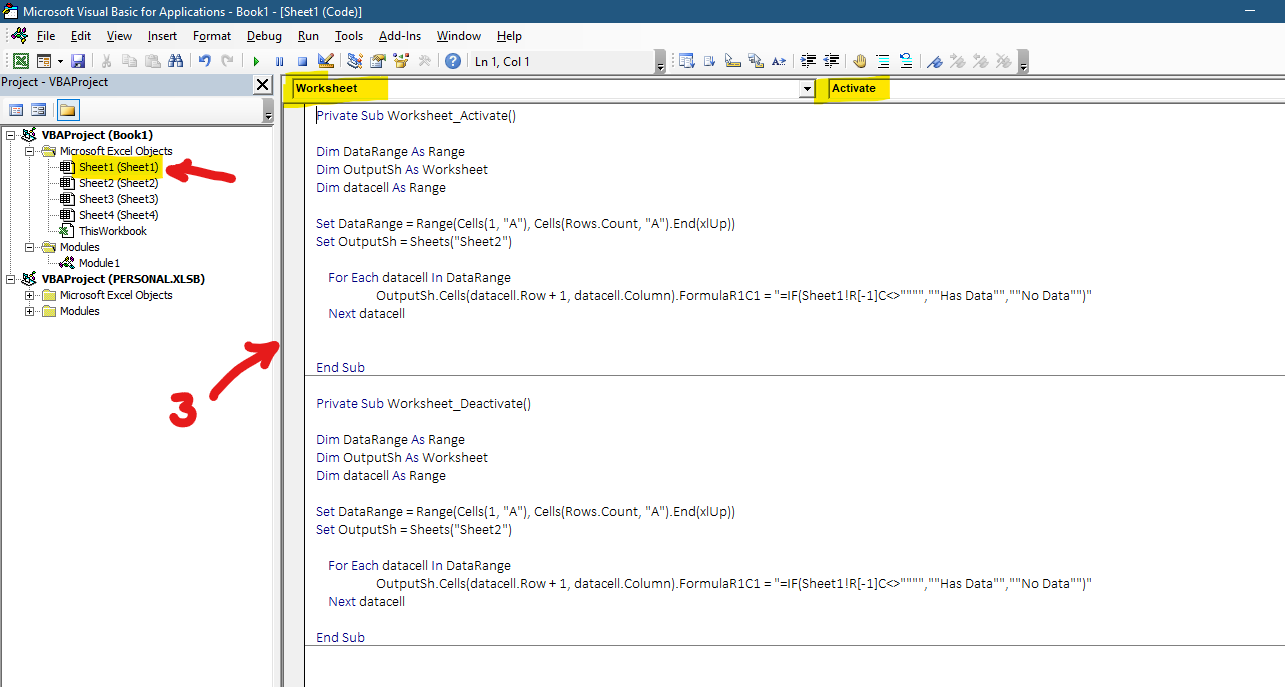Indent the selected code

click(x=808, y=61)
